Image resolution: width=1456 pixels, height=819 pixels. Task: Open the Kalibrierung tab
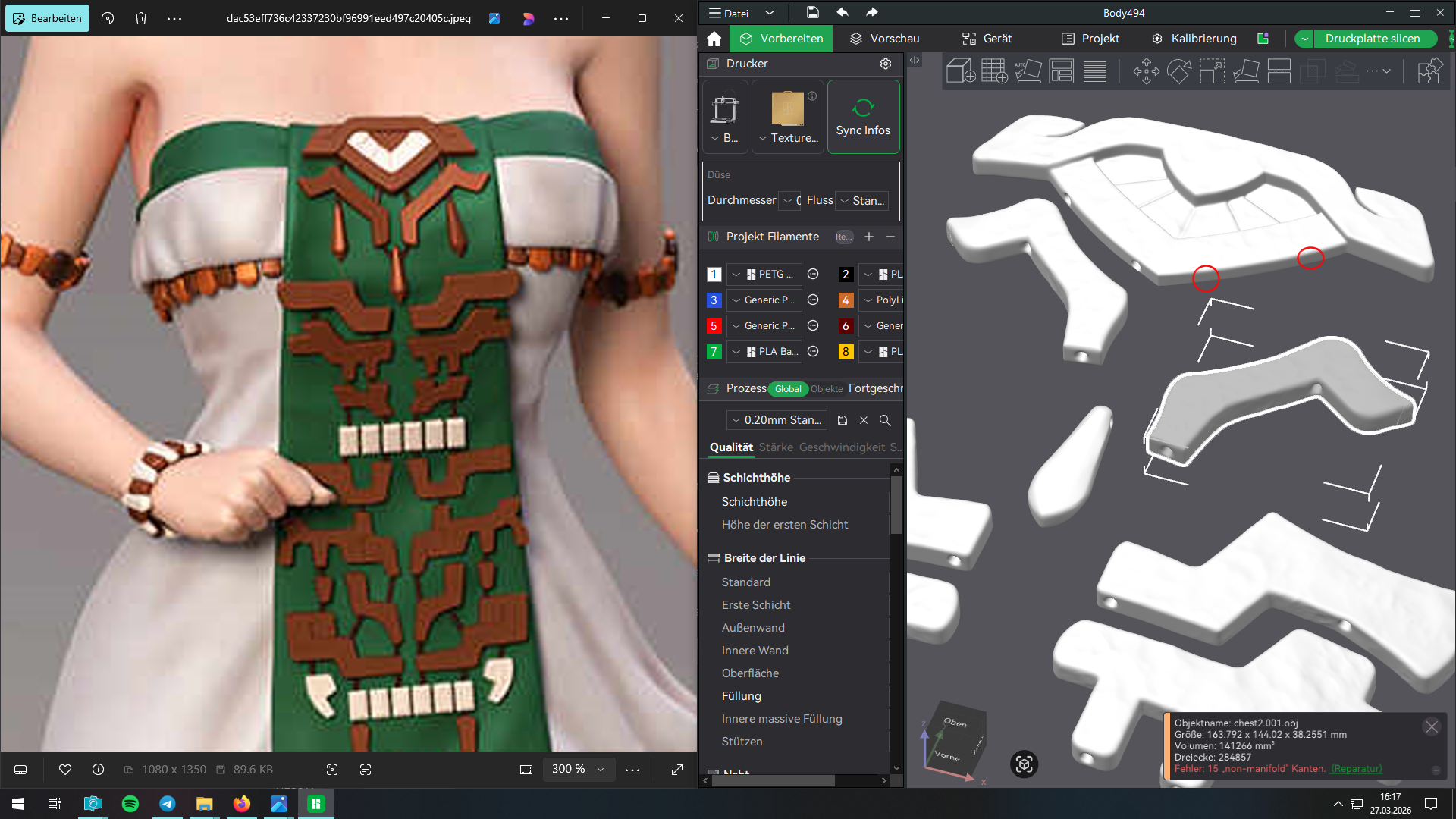click(1194, 39)
